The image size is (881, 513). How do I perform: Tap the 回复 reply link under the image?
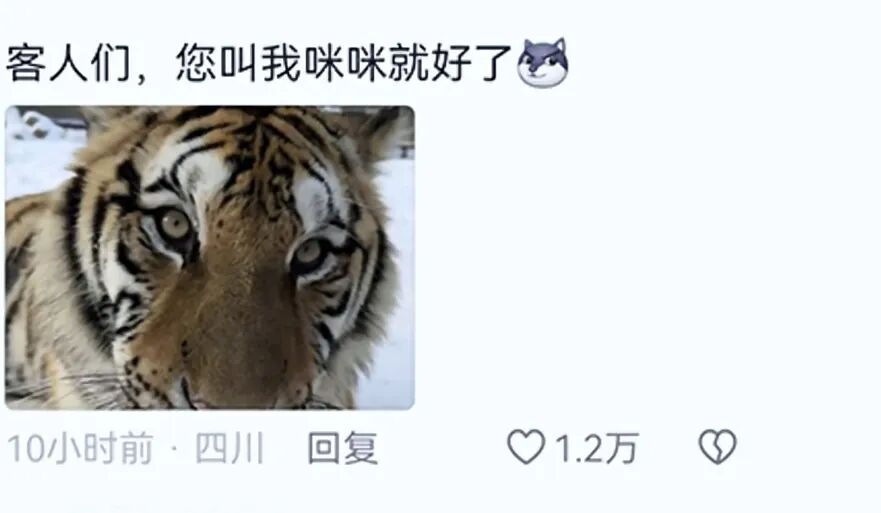[x=343, y=448]
